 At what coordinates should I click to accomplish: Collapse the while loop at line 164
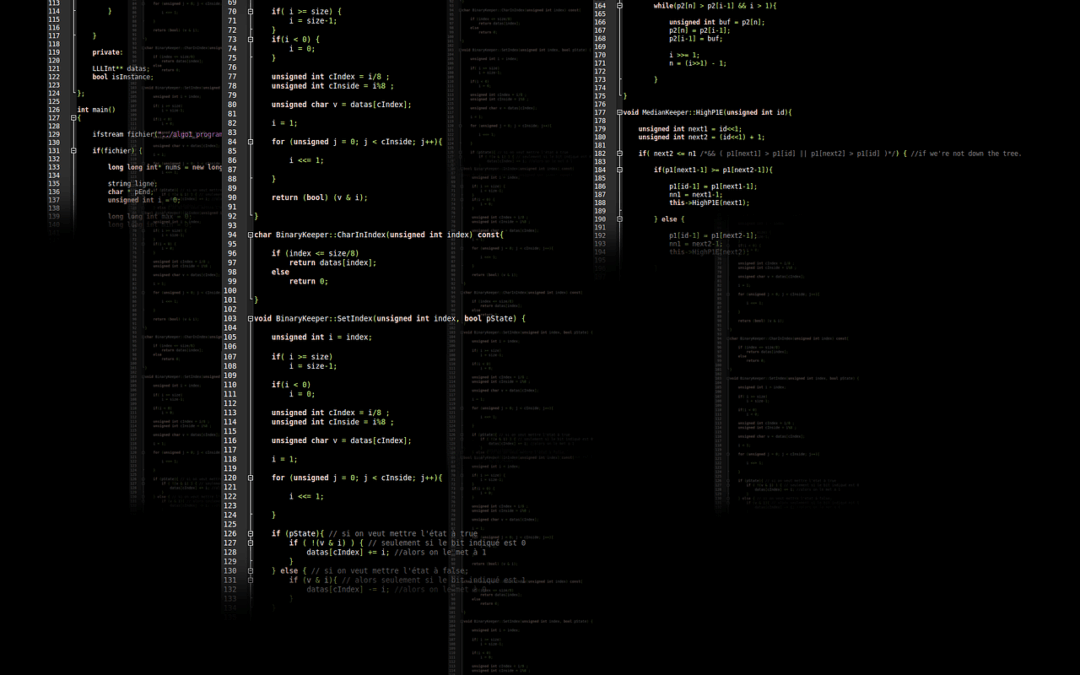click(x=619, y=5)
